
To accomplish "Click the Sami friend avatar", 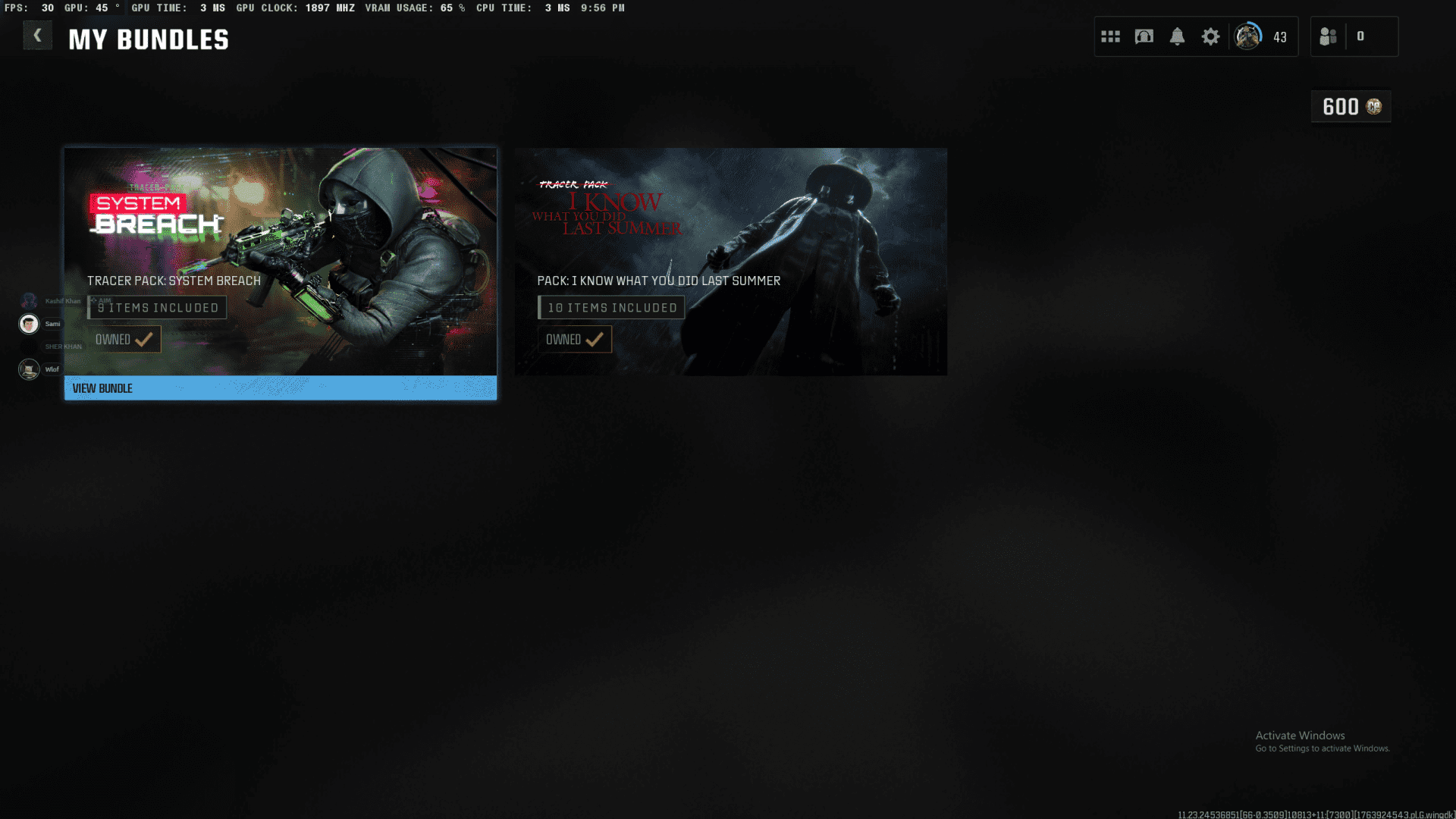I will [x=29, y=324].
